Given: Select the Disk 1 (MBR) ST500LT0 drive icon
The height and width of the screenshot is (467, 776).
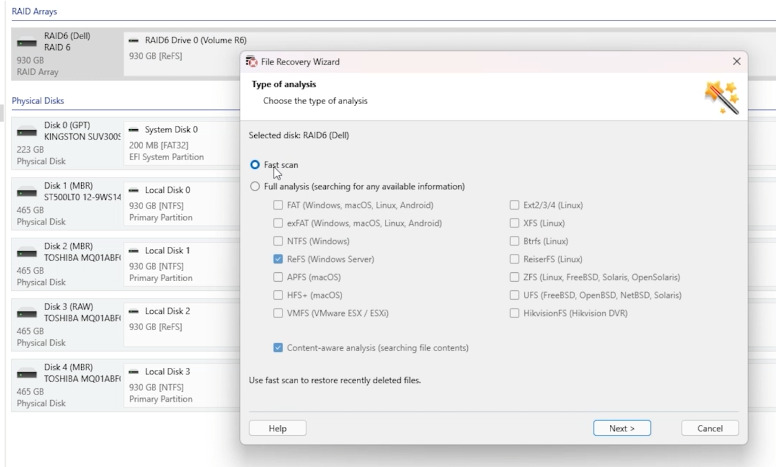Looking at the screenshot, I should click(x=27, y=193).
